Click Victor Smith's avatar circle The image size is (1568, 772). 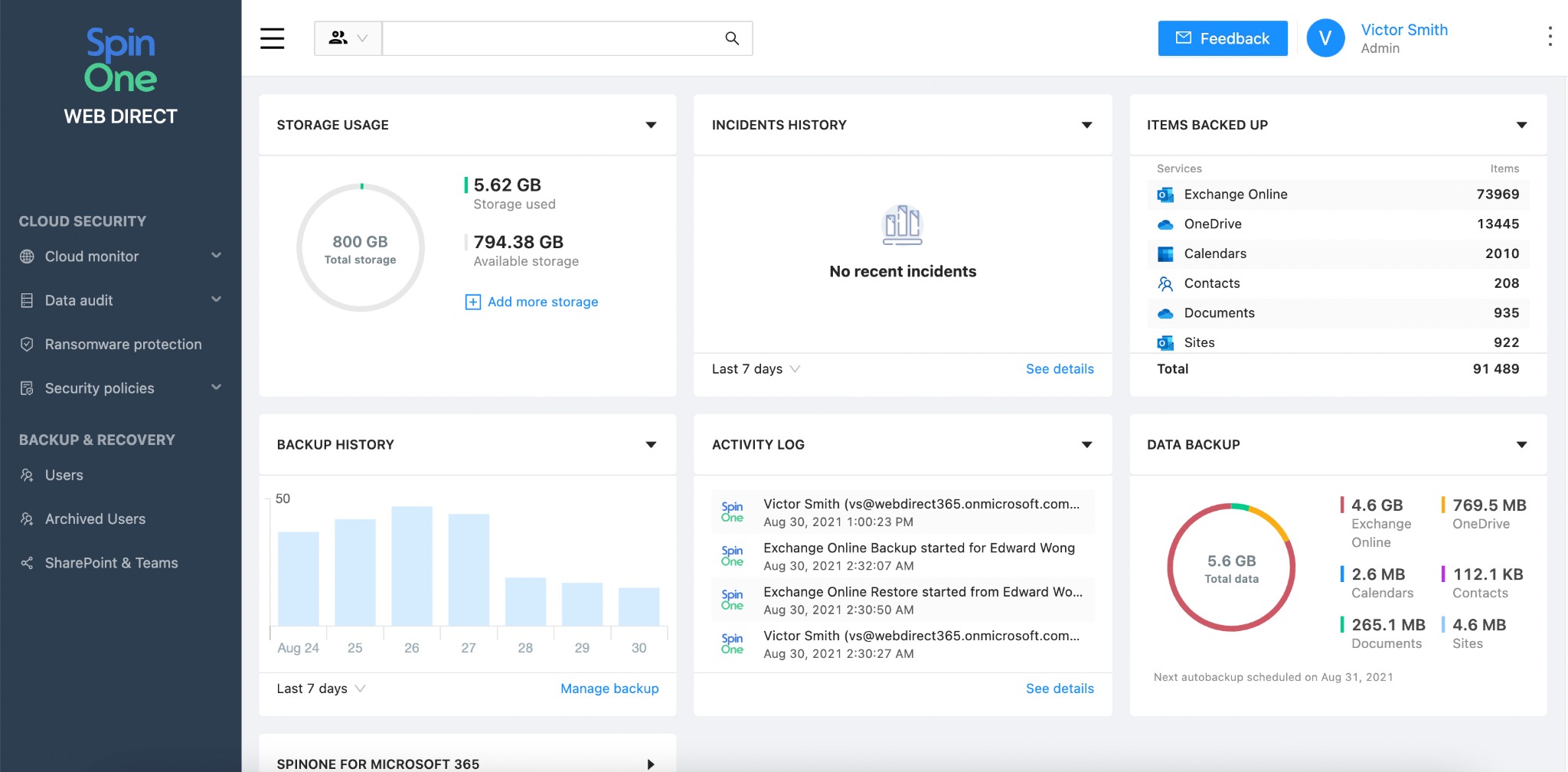(x=1325, y=38)
